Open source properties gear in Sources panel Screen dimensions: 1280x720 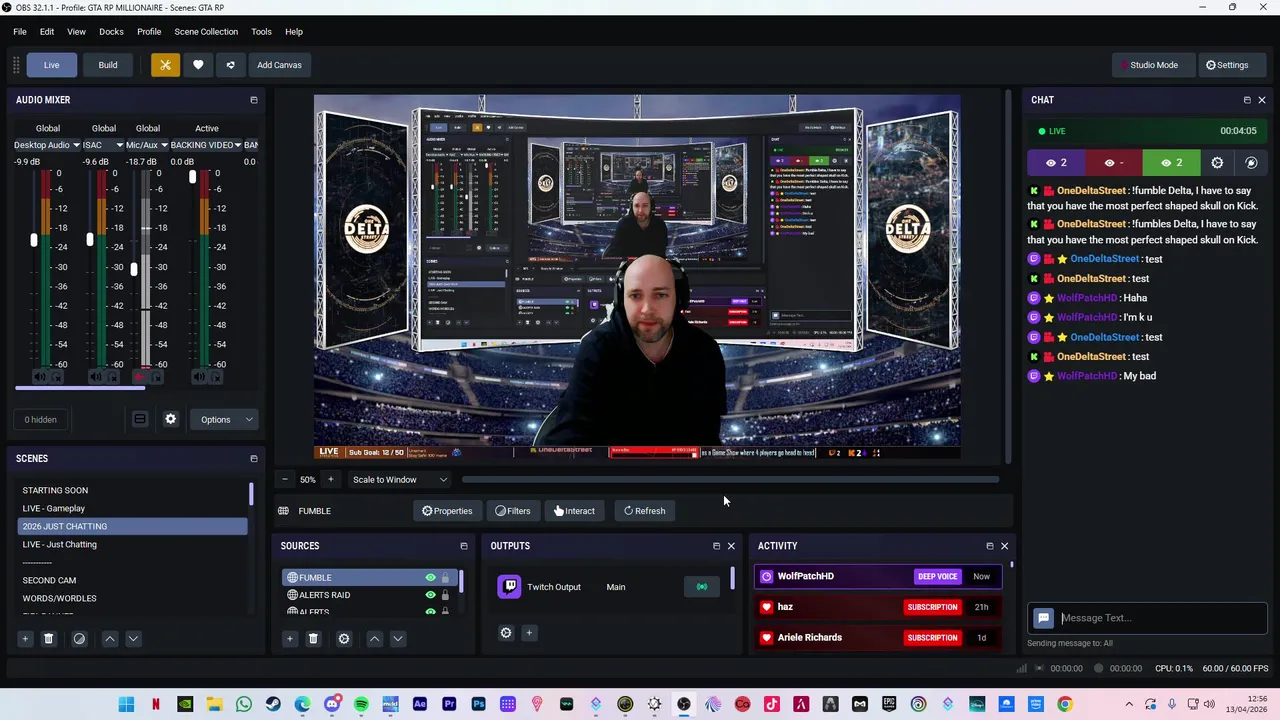pos(344,639)
